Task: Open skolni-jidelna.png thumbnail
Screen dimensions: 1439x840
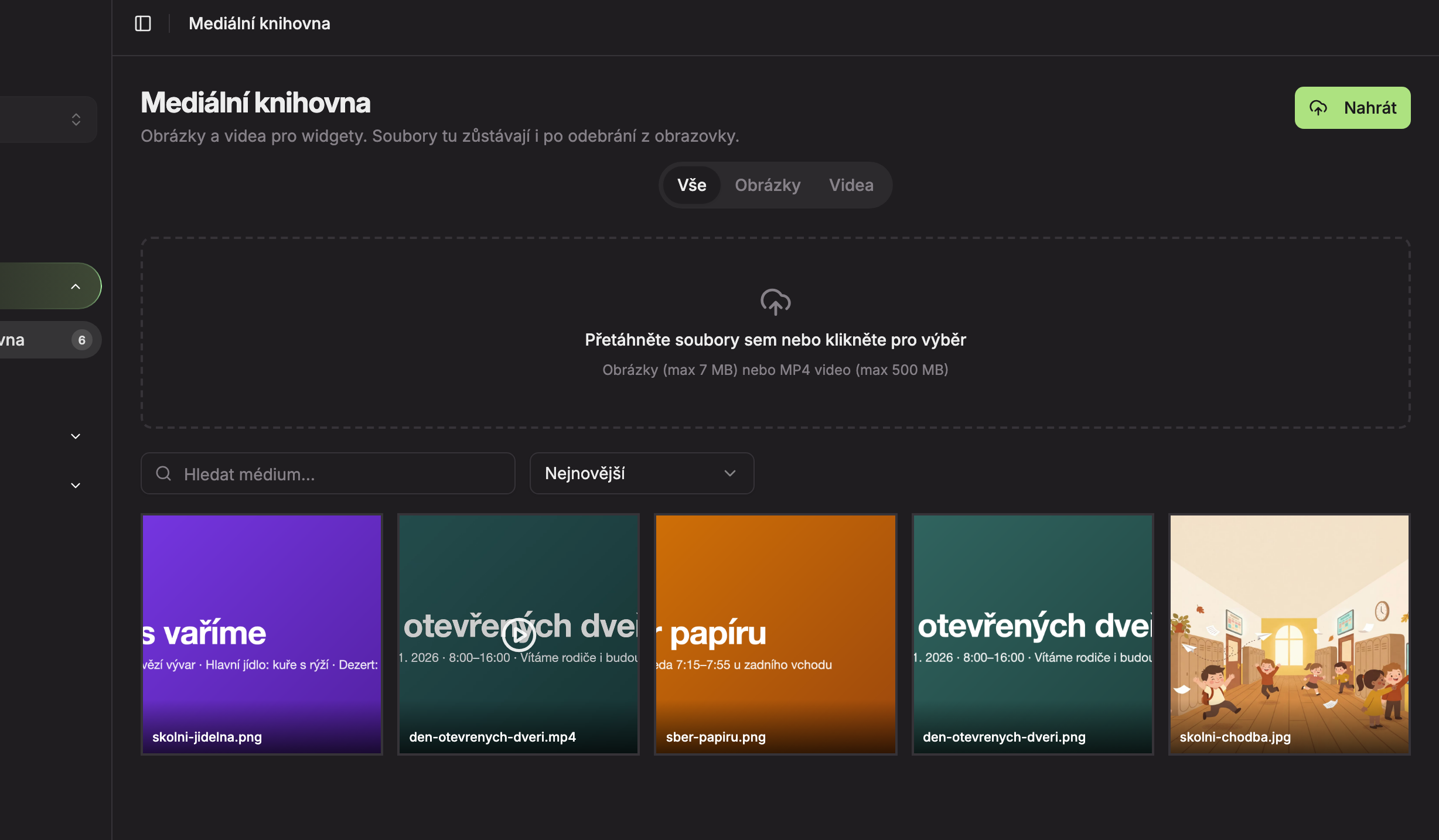Action: coord(261,634)
